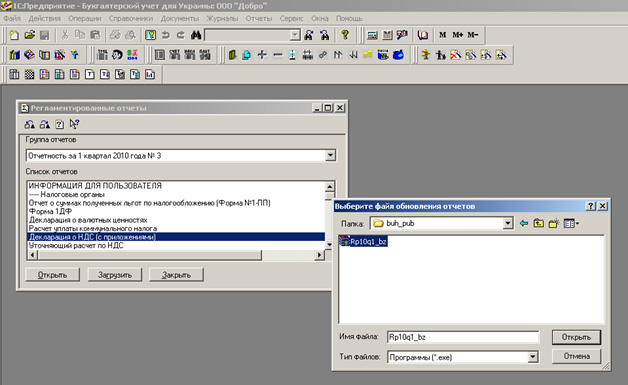Click the arrow-with-question context help icon
The width and height of the screenshot is (628, 385).
coord(74,124)
